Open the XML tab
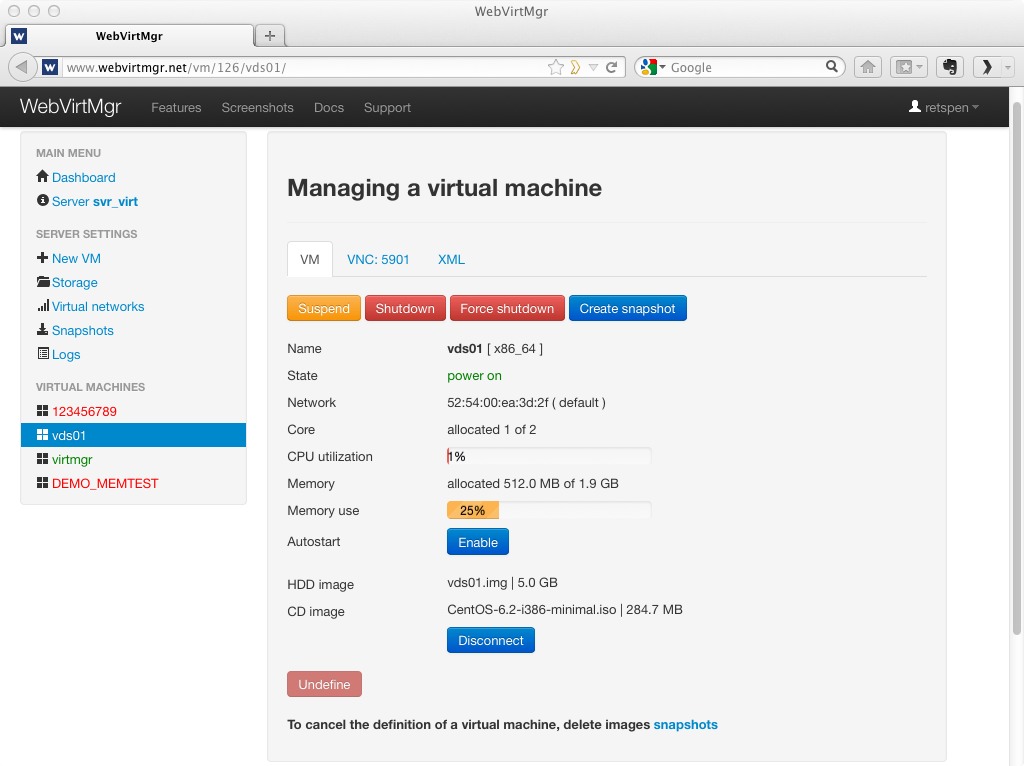Viewport: 1024px width, 766px height. click(x=451, y=259)
